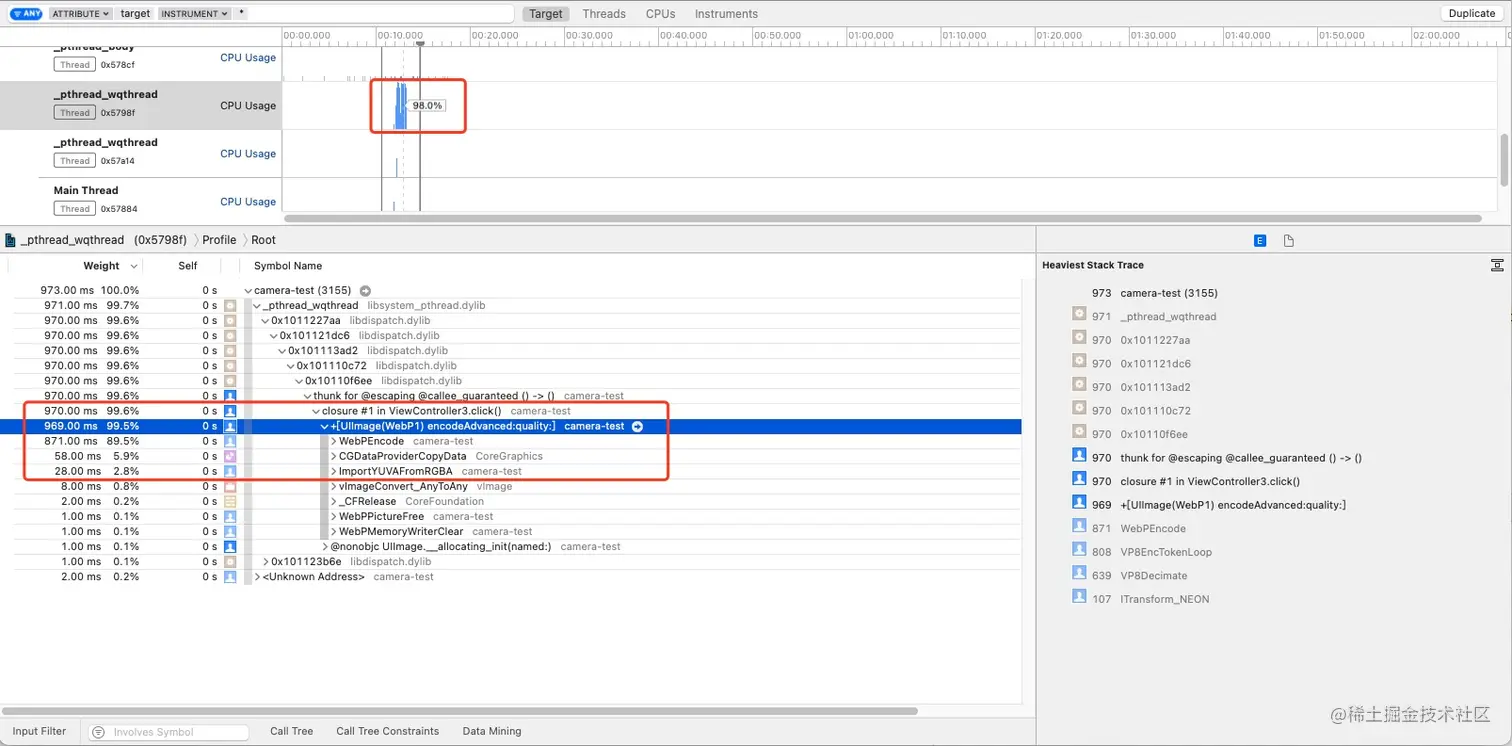This screenshot has width=1512, height=746.
Task: Click CPU Usage for thread 0x57a14
Action: 248,154
